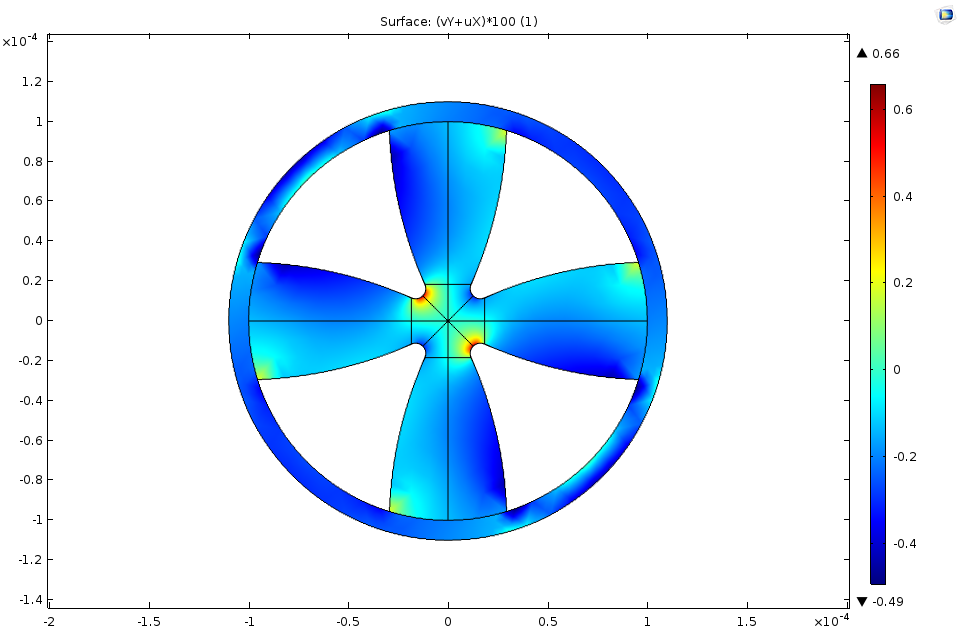Click the plot title 'Surface: (vY+uX)*100 (1)'
Viewport: 961px width, 631px height.
[x=465, y=21]
